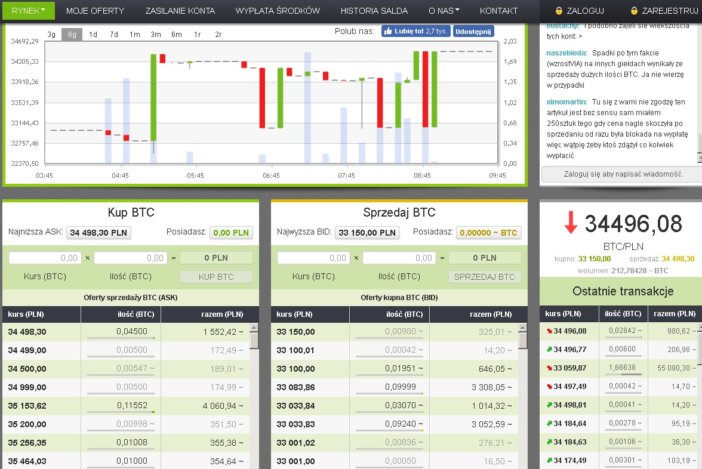
Task: Click Zaloguj się aby napisać wiadomość field
Action: tap(623, 174)
